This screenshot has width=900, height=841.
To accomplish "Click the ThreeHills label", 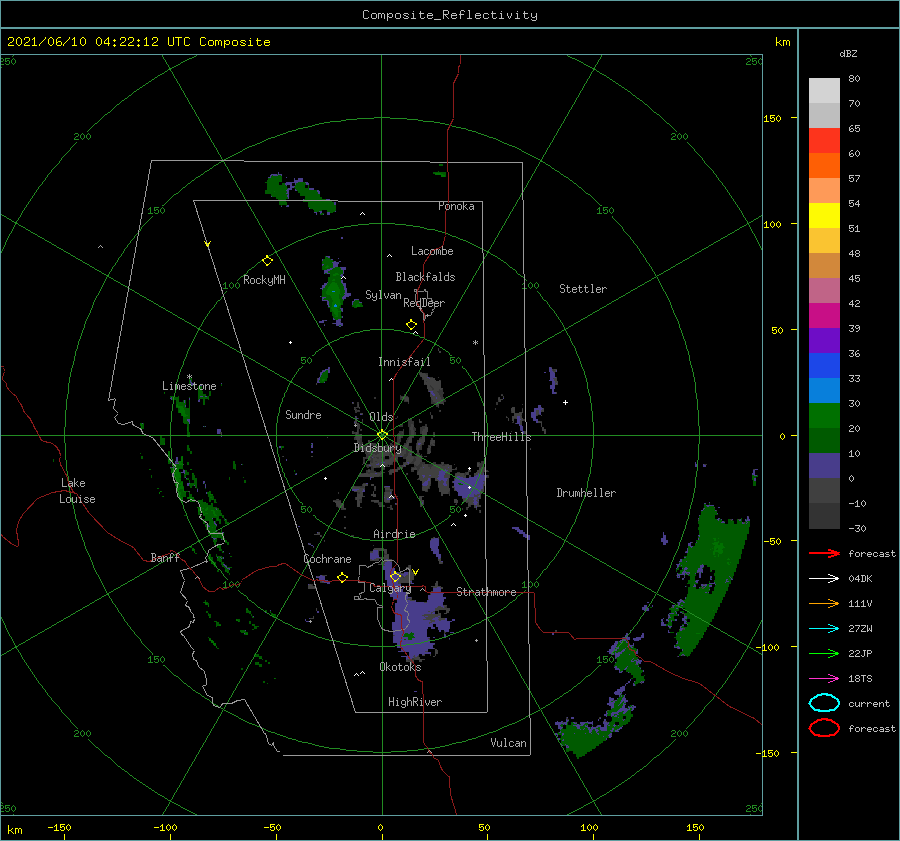I will coord(501,437).
